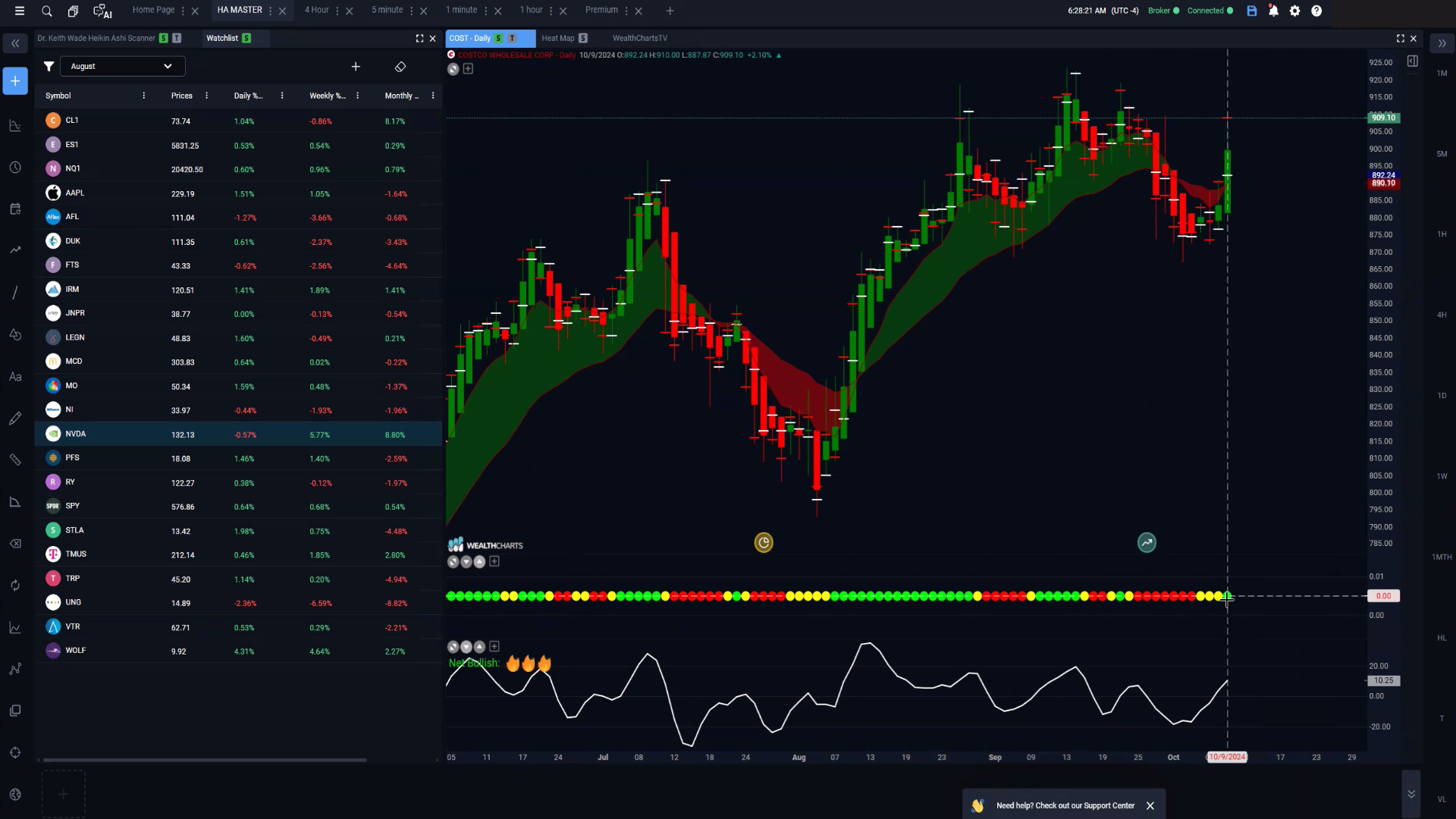The height and width of the screenshot is (819, 1456).
Task: Maximize the COST chart panel
Action: click(1401, 38)
